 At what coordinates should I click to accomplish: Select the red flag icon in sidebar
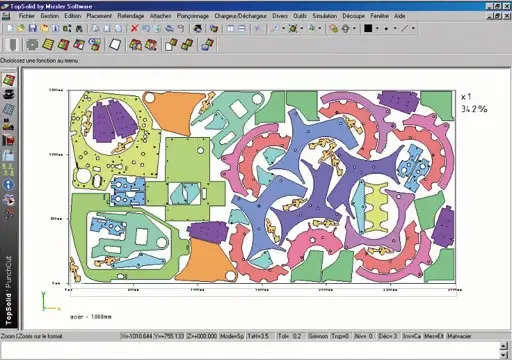pos(8,140)
